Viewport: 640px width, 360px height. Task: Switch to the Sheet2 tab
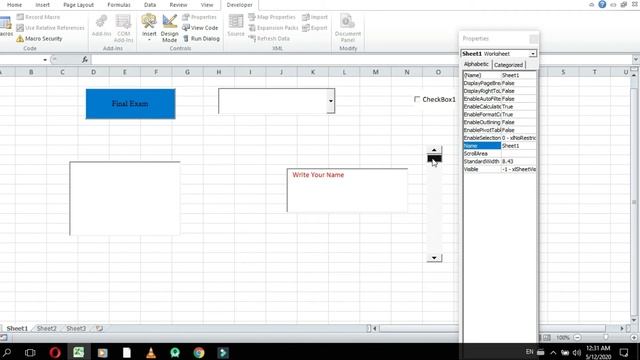pyautogui.click(x=47, y=328)
